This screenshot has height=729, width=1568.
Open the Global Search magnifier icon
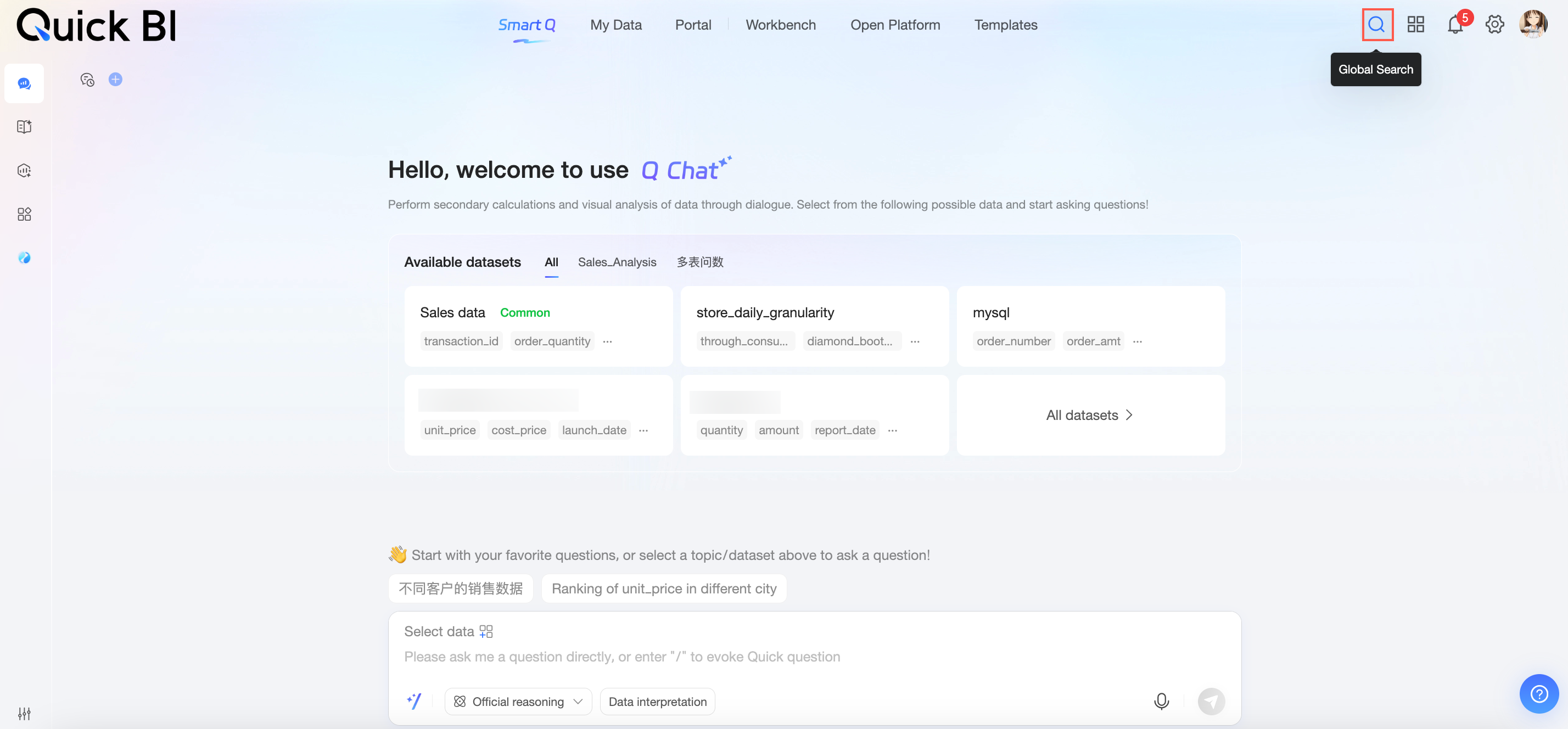click(x=1376, y=24)
